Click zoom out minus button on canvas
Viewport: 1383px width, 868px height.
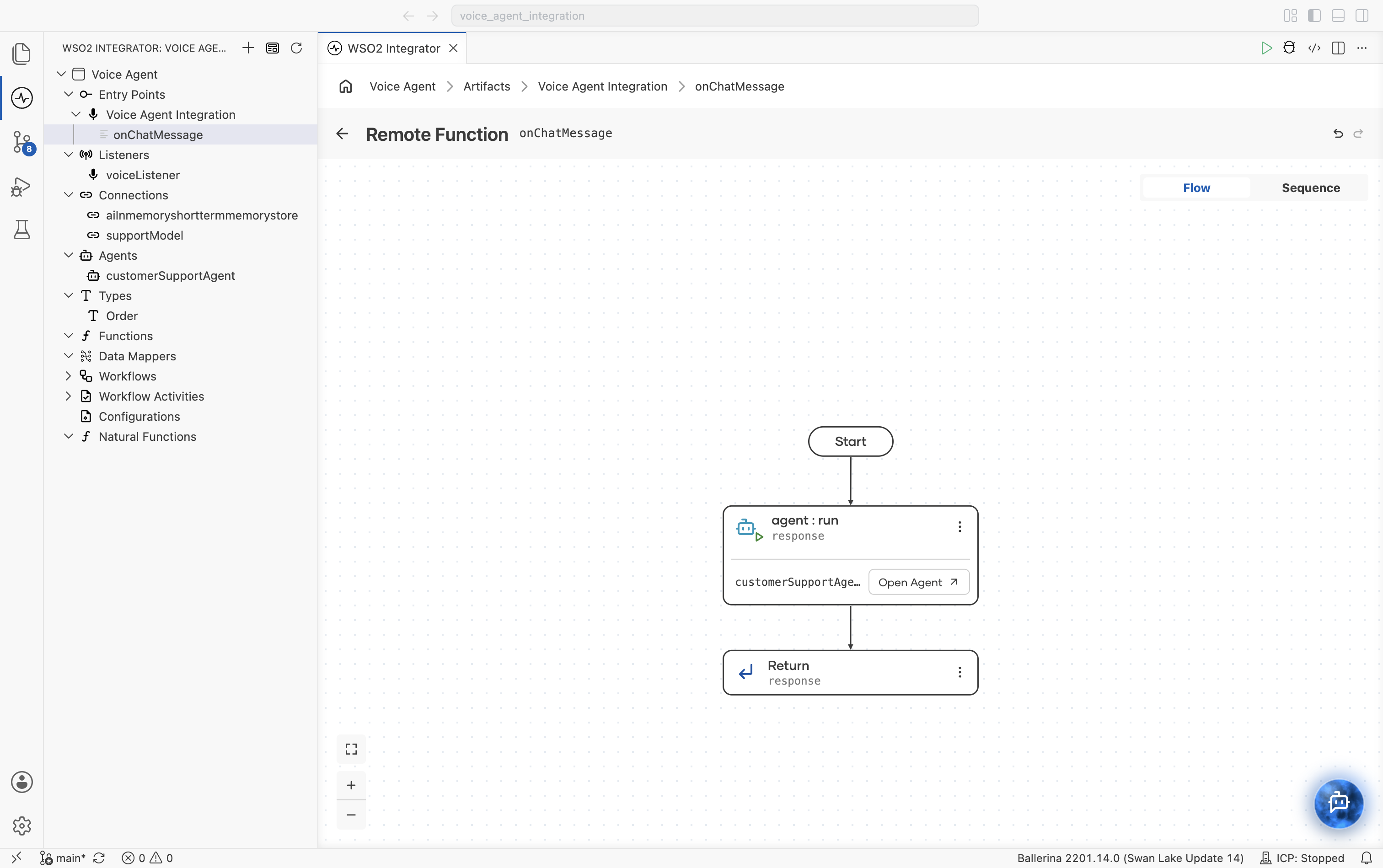tap(351, 814)
